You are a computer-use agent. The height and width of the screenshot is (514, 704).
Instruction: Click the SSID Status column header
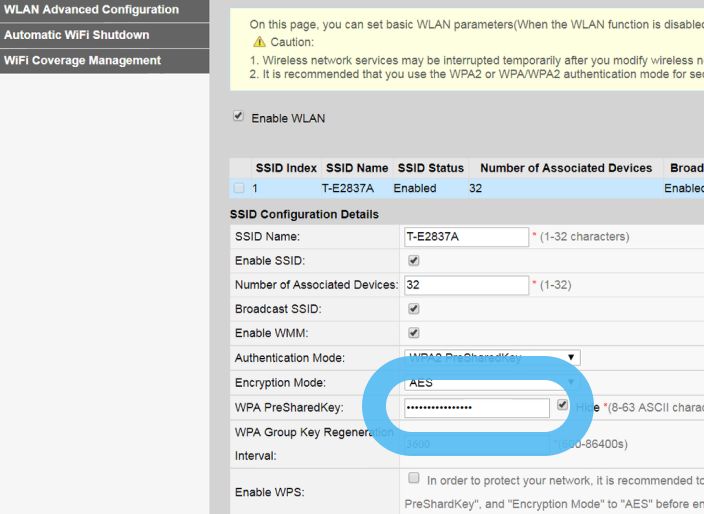430,168
